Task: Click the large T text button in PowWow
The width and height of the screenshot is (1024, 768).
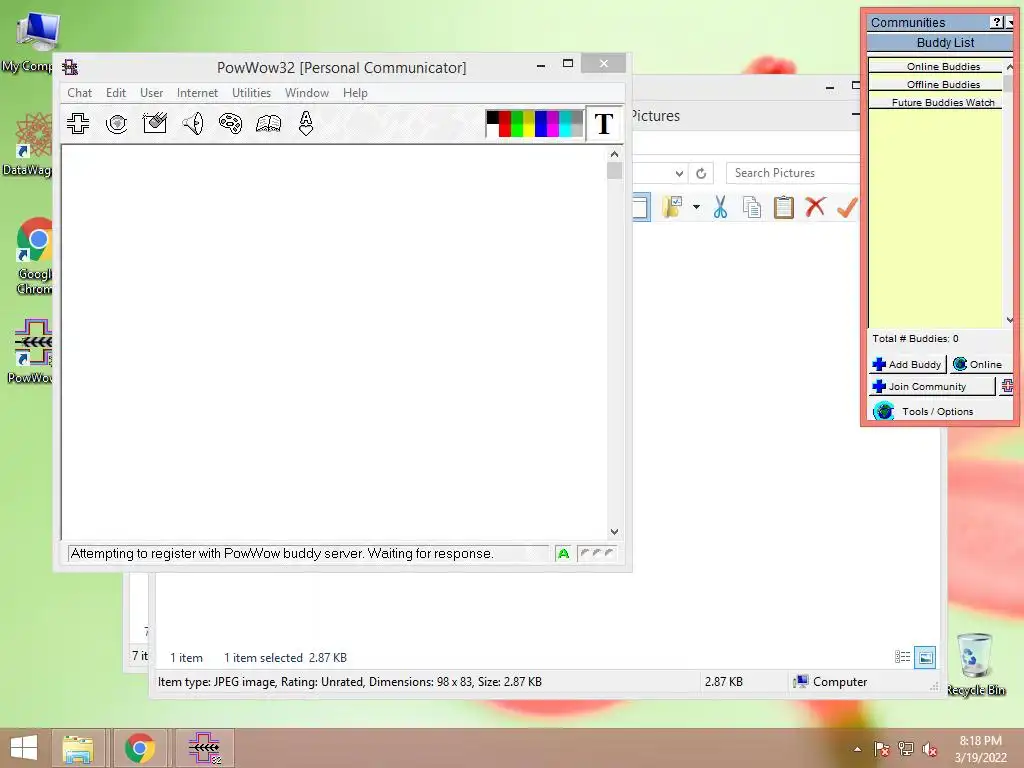Action: click(x=604, y=123)
